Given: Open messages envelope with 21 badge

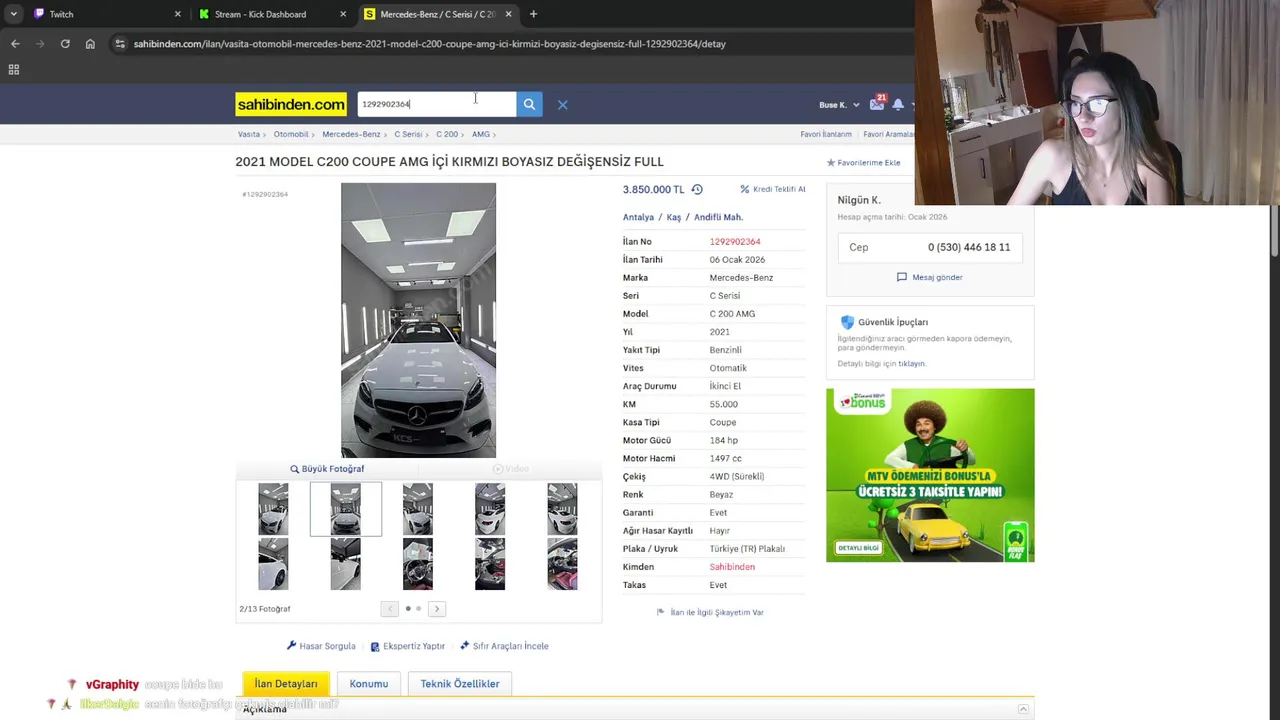Looking at the screenshot, I should coord(877,103).
